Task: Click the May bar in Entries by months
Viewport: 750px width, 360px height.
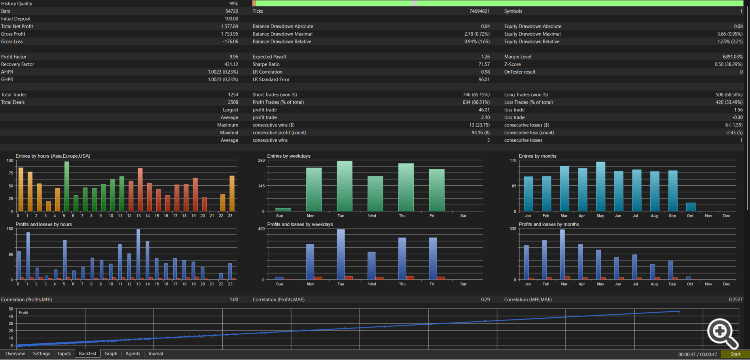Action: tap(600, 187)
